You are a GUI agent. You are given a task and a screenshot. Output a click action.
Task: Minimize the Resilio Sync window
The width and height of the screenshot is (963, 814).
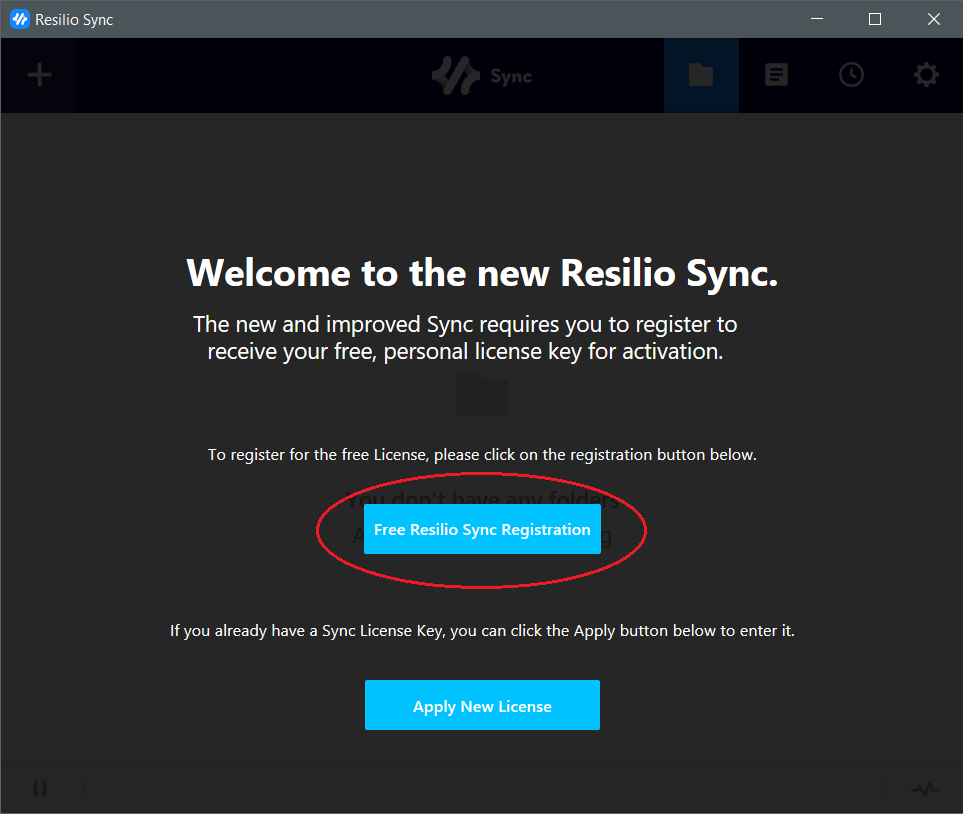[x=817, y=19]
